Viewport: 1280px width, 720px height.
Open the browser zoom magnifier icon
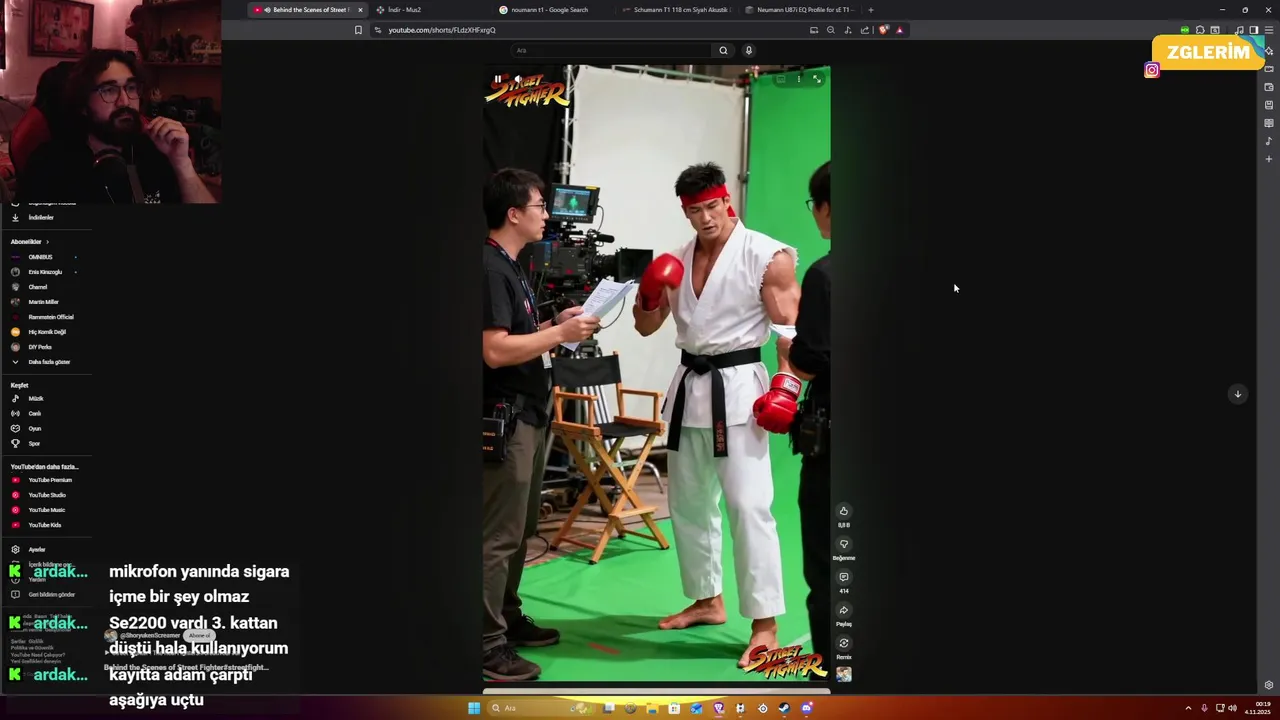pyautogui.click(x=830, y=30)
